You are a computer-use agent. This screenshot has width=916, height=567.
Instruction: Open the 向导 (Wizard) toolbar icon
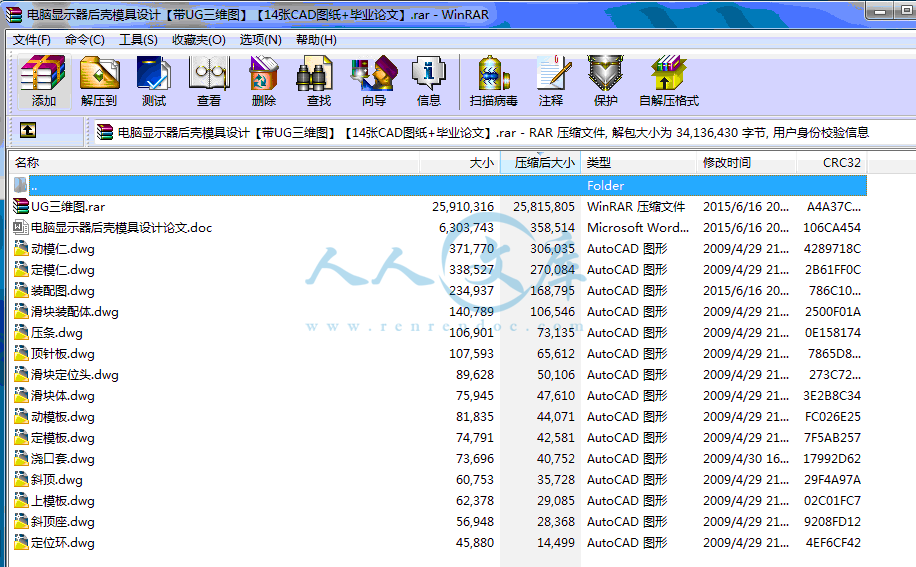[374, 74]
